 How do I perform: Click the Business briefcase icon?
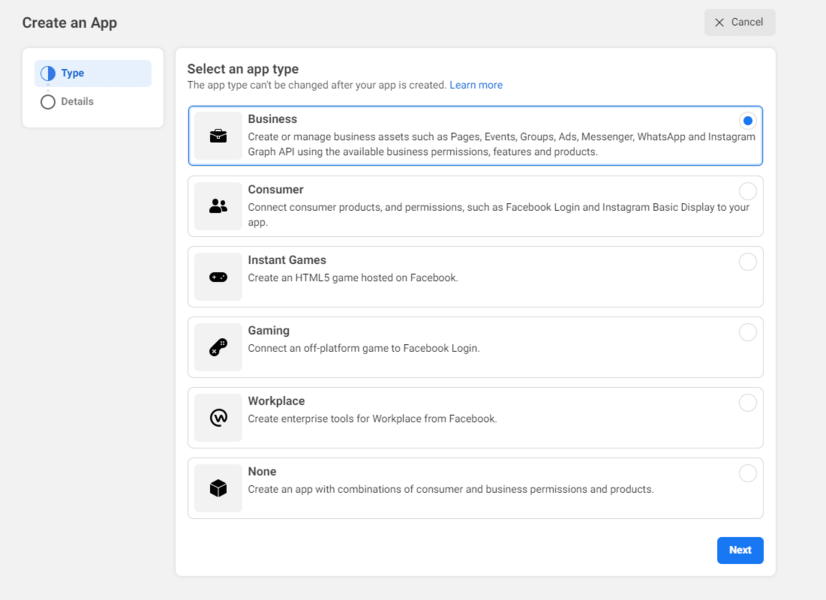218,136
